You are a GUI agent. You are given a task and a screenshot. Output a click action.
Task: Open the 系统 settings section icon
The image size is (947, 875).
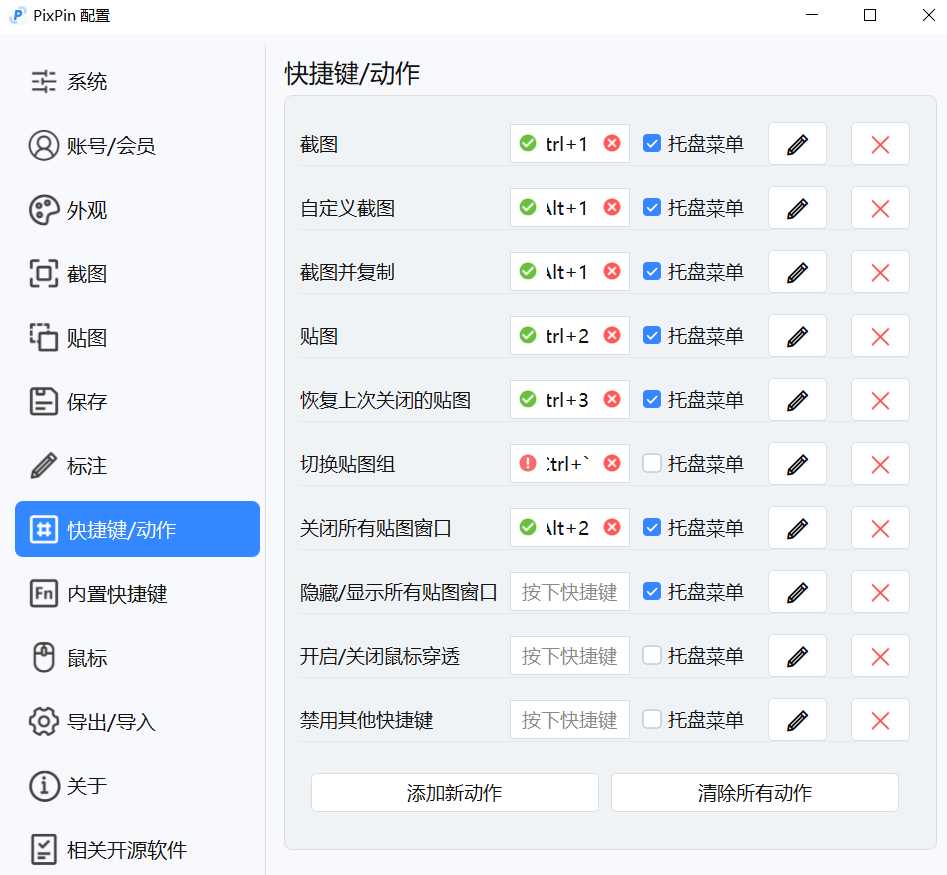44,81
